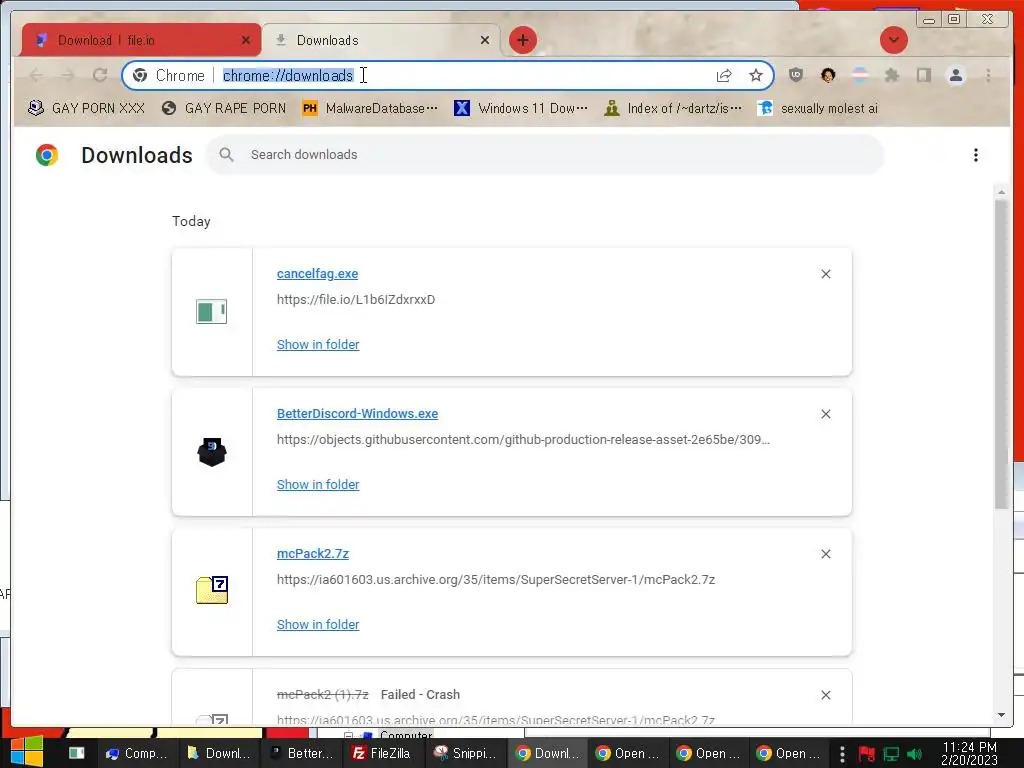
Task: Open green app icon on taskbar
Action: [77, 753]
